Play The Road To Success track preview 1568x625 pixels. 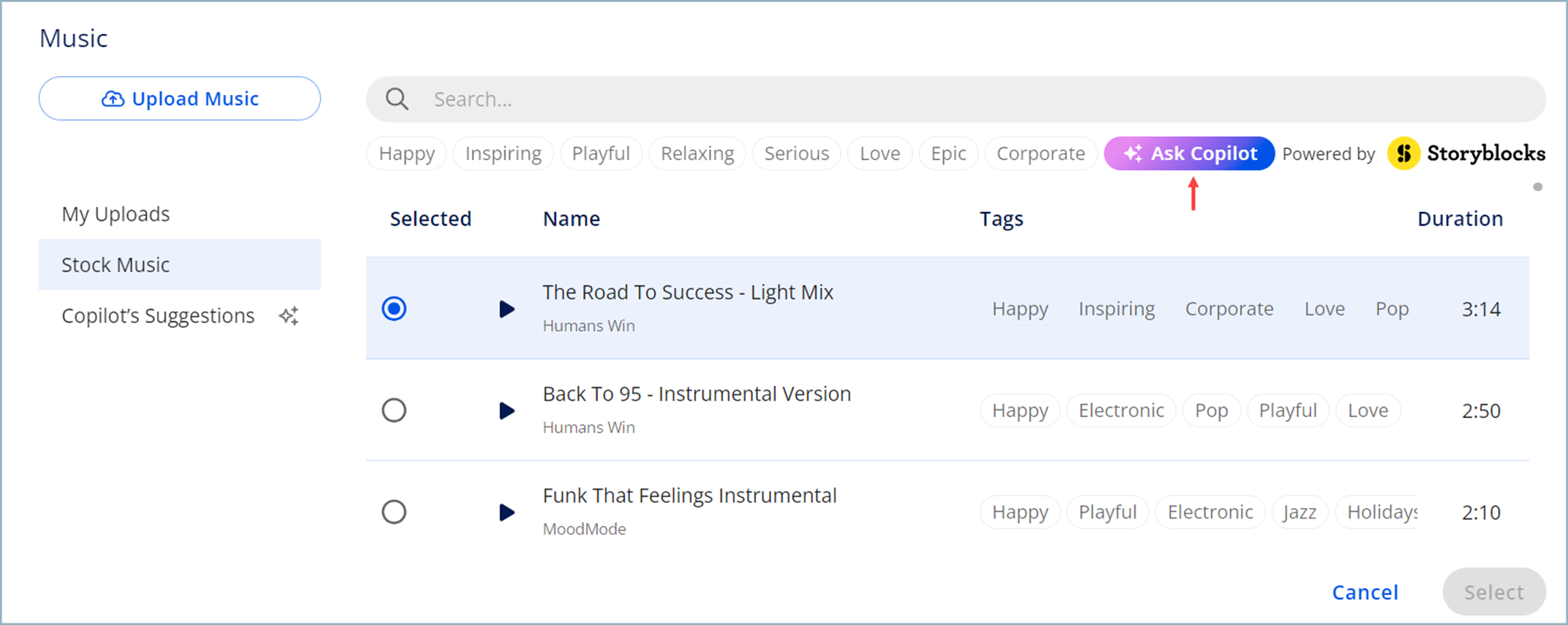pos(507,309)
